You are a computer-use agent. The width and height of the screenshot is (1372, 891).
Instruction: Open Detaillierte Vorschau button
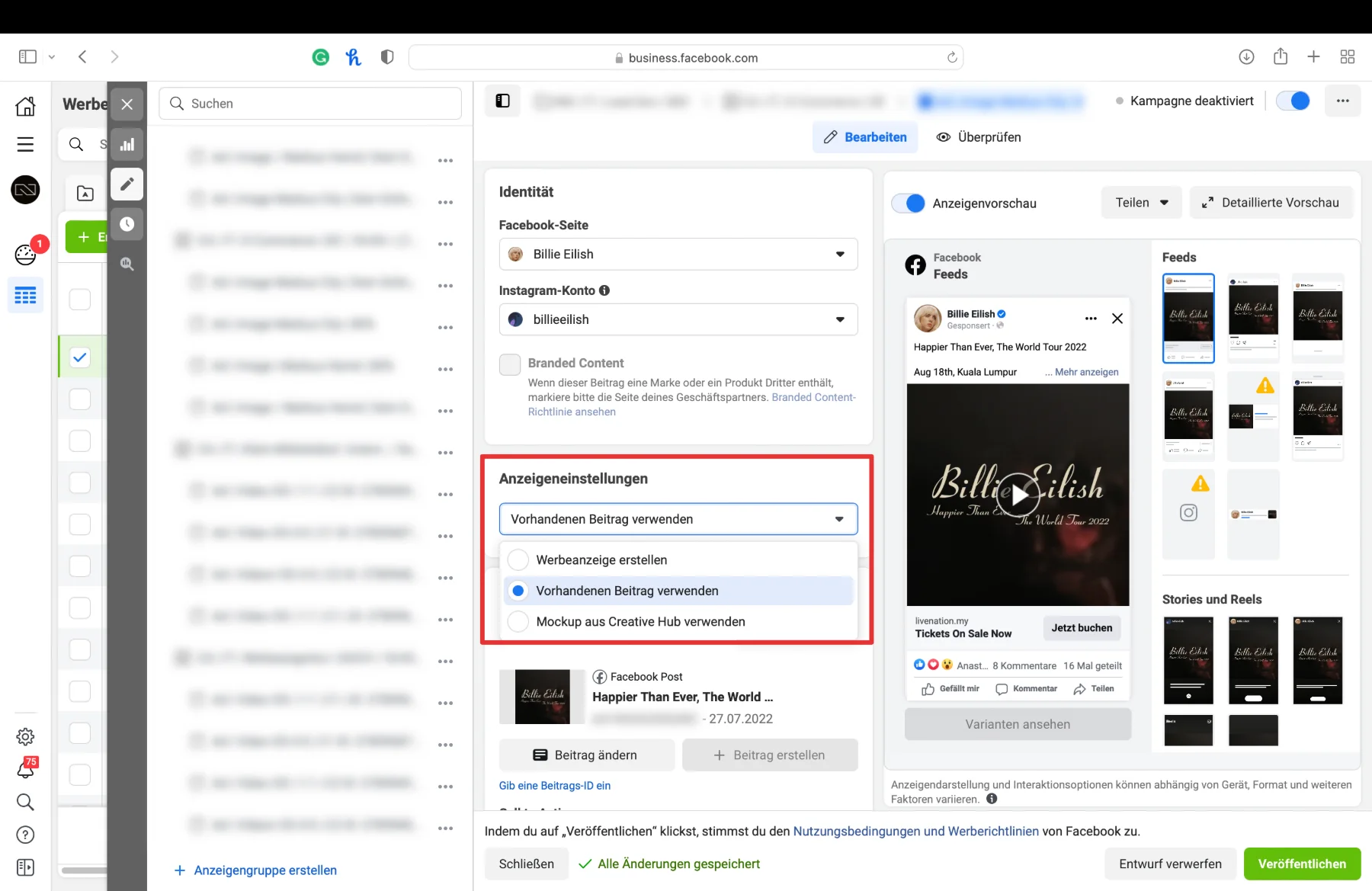click(x=1271, y=203)
